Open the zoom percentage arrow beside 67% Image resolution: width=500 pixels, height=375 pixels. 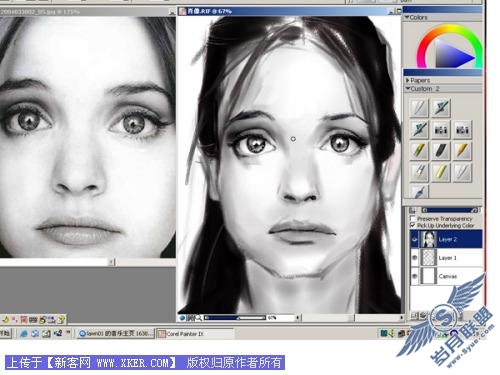coord(297,318)
